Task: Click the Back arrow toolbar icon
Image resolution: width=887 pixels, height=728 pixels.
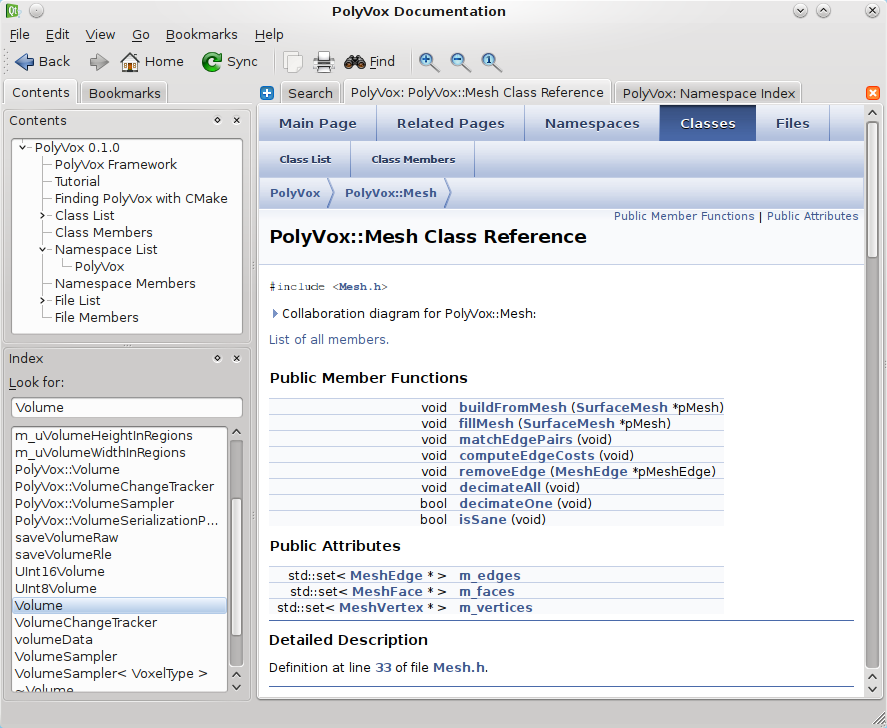Action: [x=25, y=62]
